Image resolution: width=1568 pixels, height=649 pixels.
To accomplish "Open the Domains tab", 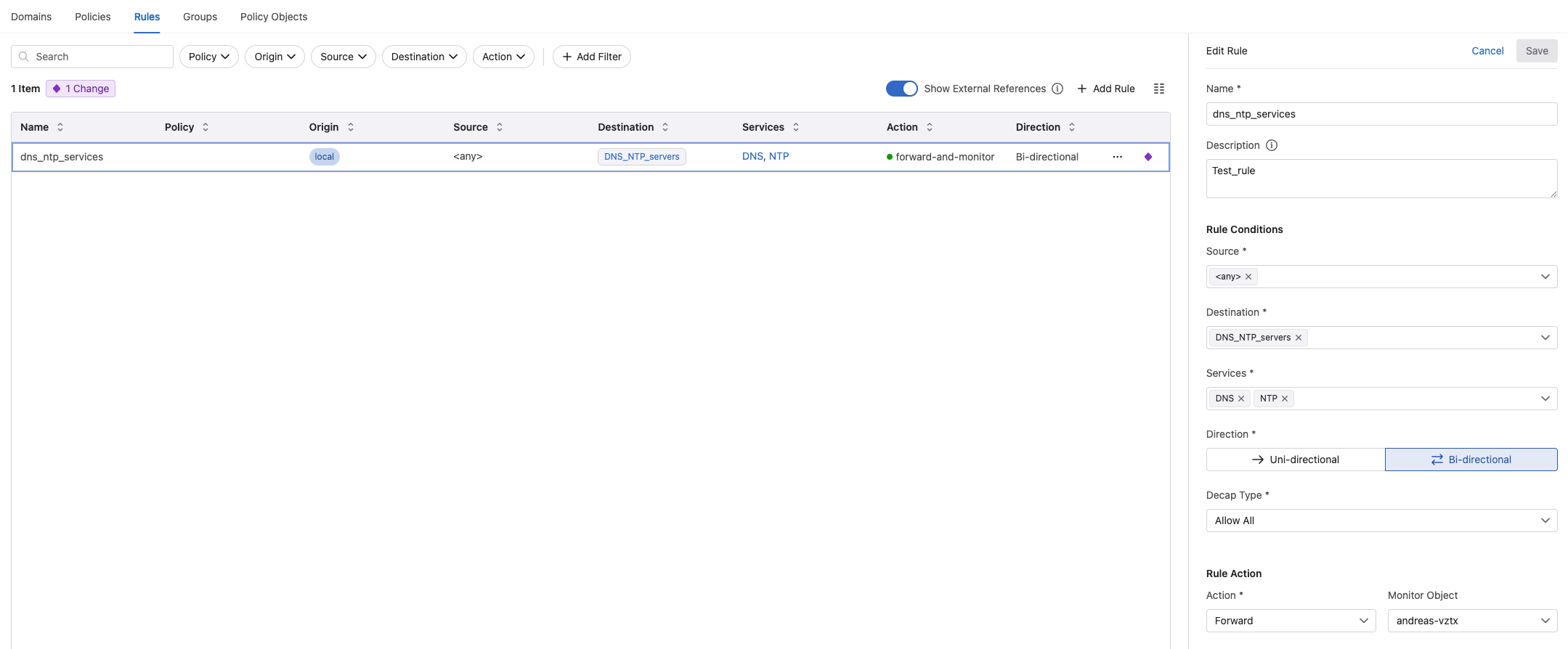I will (x=31, y=17).
